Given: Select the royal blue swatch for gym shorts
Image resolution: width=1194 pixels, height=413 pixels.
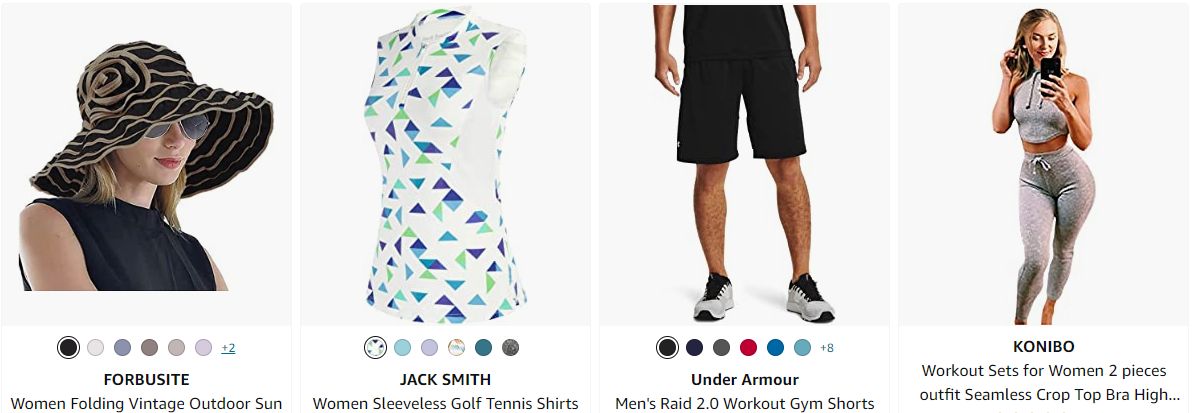Looking at the screenshot, I should click(x=775, y=347).
